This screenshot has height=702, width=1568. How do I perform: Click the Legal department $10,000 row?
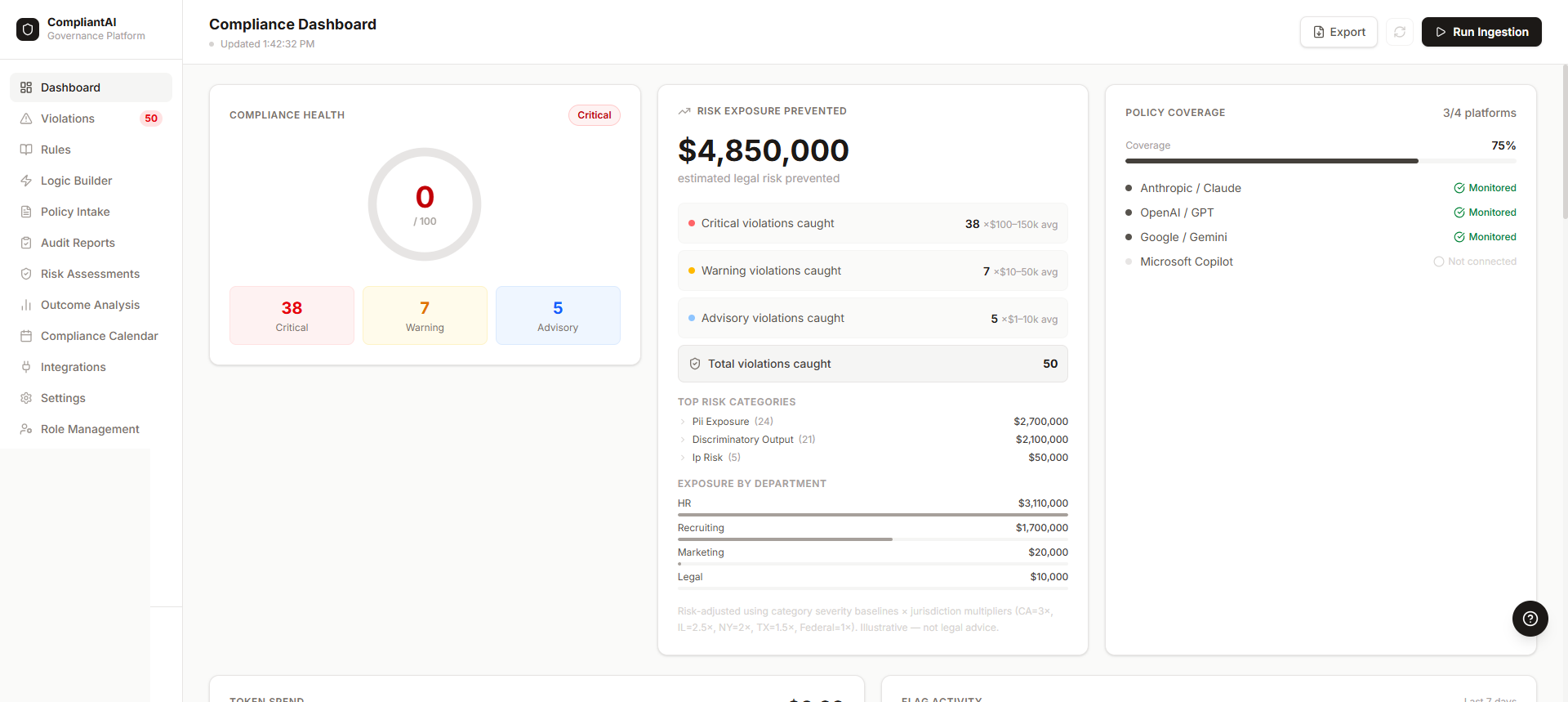click(x=873, y=579)
